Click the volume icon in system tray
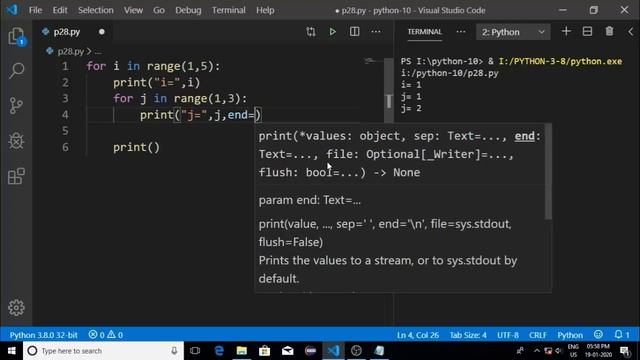The height and width of the screenshot is (360, 640). tap(558, 351)
